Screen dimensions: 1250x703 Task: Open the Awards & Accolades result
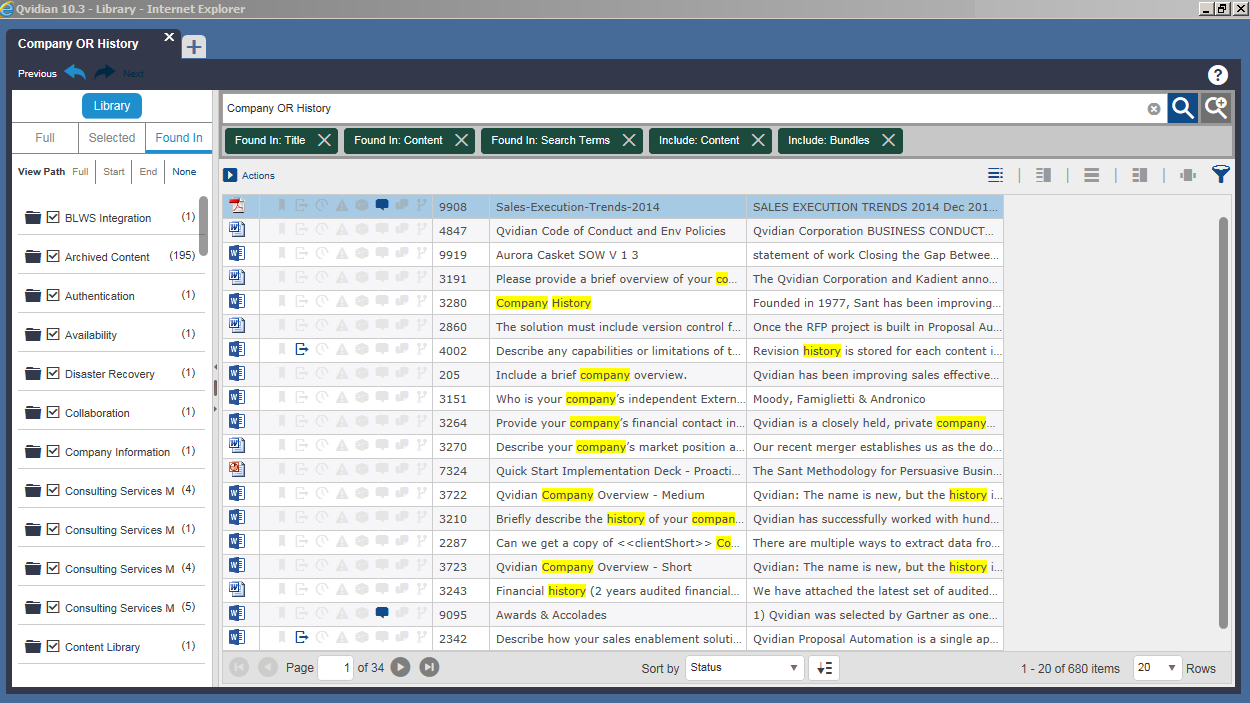(551, 615)
